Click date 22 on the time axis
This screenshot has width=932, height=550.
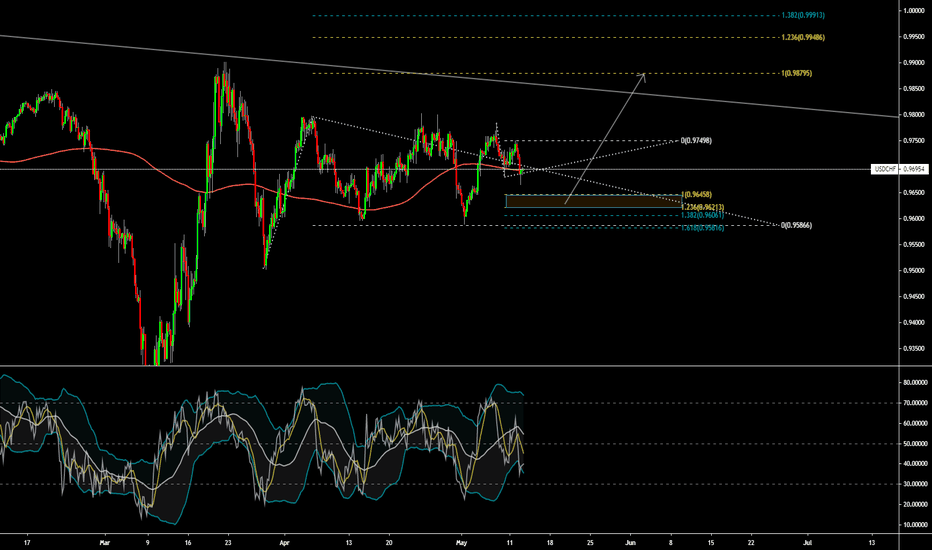pyautogui.click(x=751, y=542)
